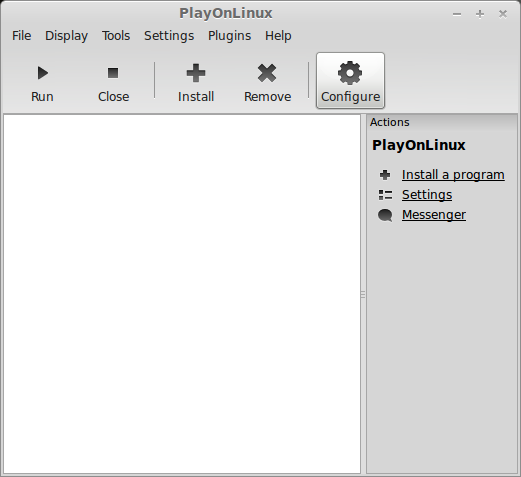Click the Close stop icon in toolbar

(x=113, y=73)
